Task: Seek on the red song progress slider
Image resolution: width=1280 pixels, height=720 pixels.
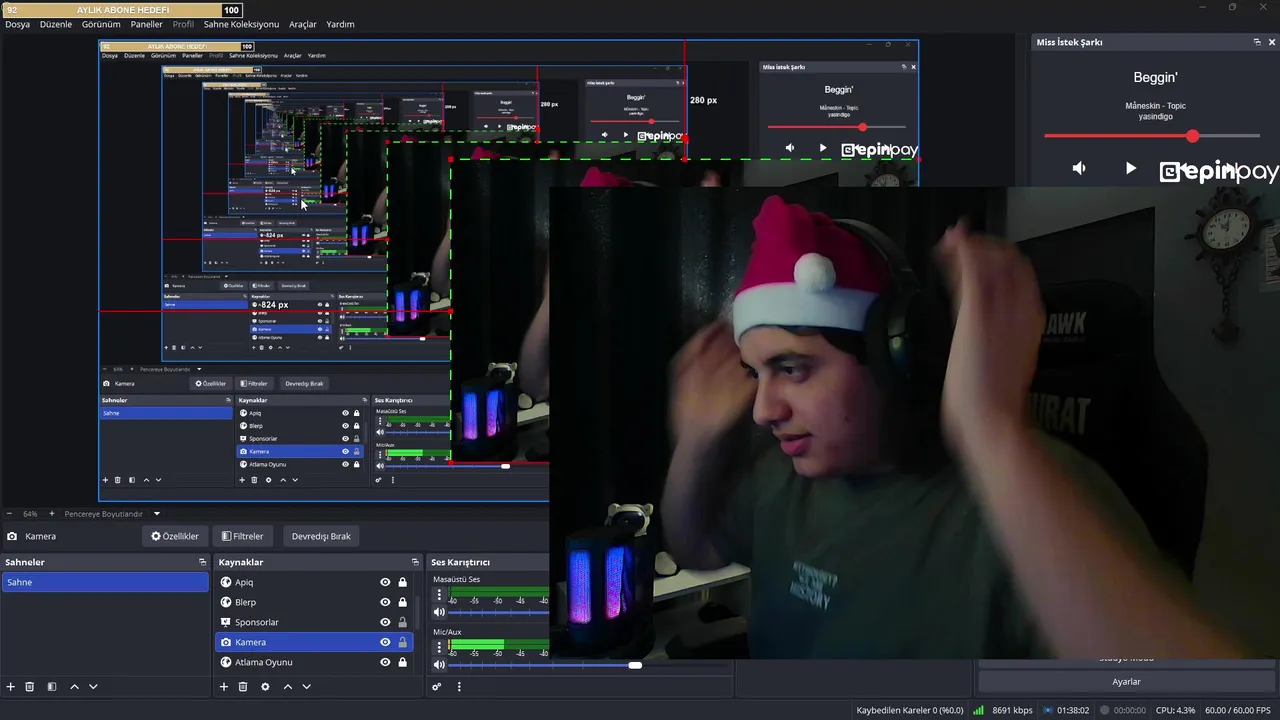Action: coord(1152,136)
